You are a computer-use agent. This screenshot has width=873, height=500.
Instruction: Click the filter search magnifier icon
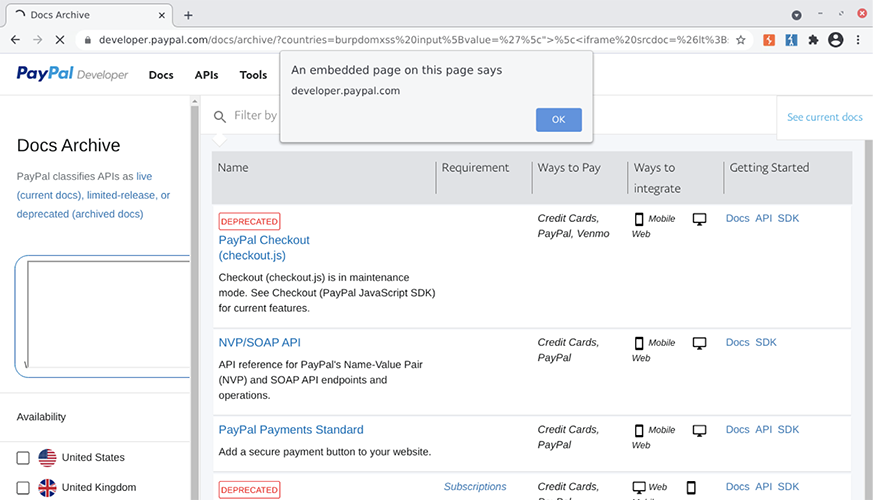[x=220, y=116]
